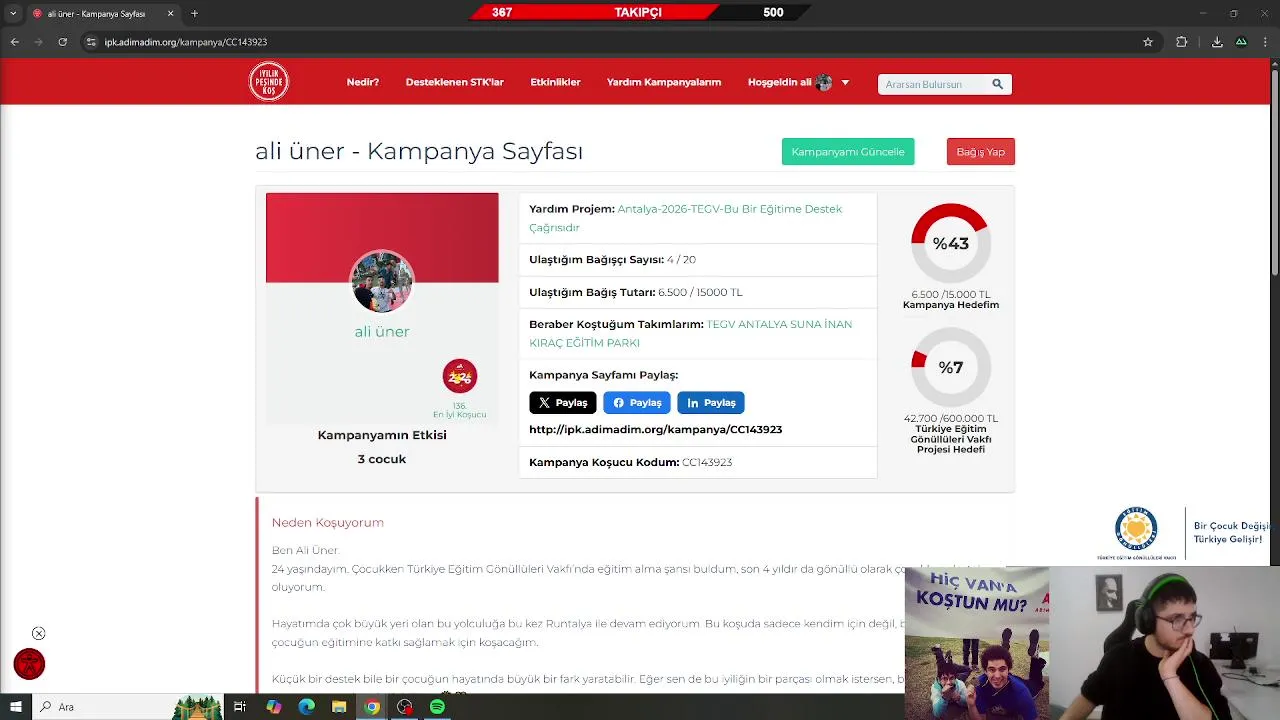Image resolution: width=1280 pixels, height=720 pixels.
Task: Click the %43 campaign goal progress ring
Action: (950, 243)
